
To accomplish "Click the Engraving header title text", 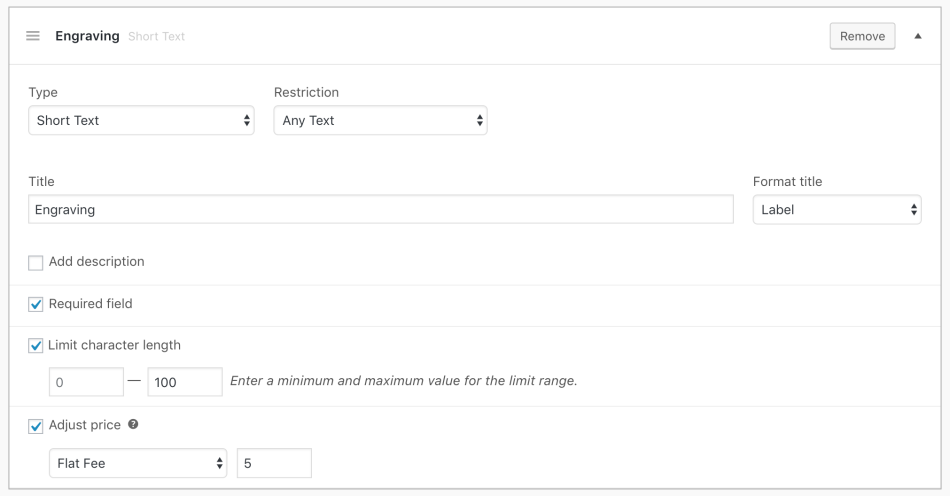I will pos(87,36).
